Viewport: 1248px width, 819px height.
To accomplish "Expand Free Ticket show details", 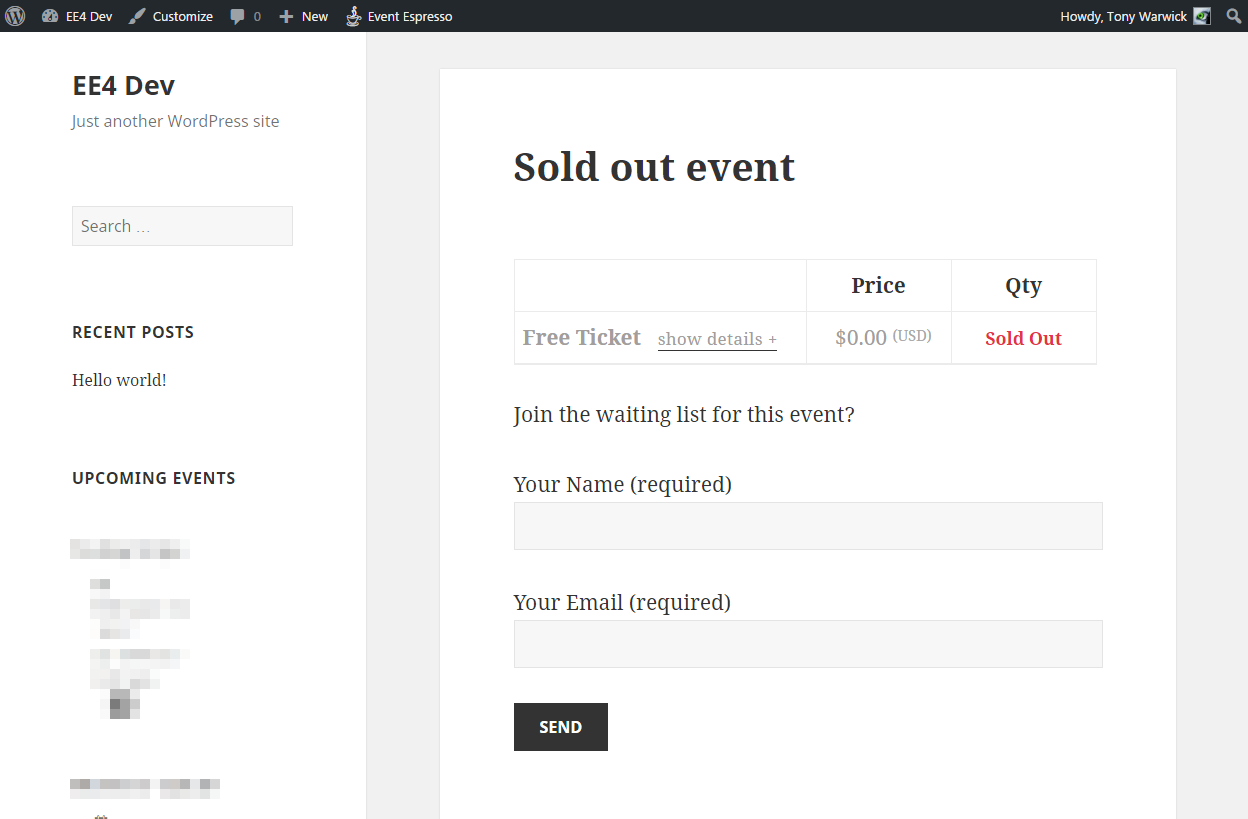I will 717,339.
